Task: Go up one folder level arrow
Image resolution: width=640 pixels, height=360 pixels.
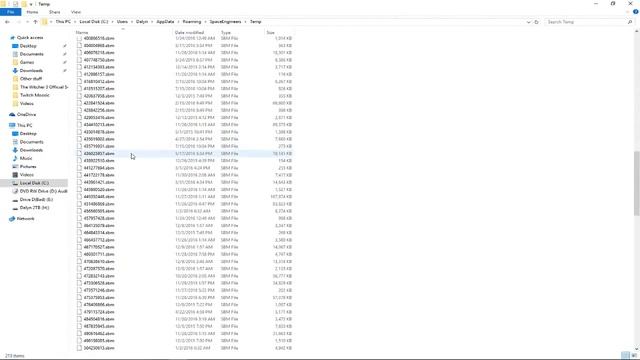Action: (36, 22)
